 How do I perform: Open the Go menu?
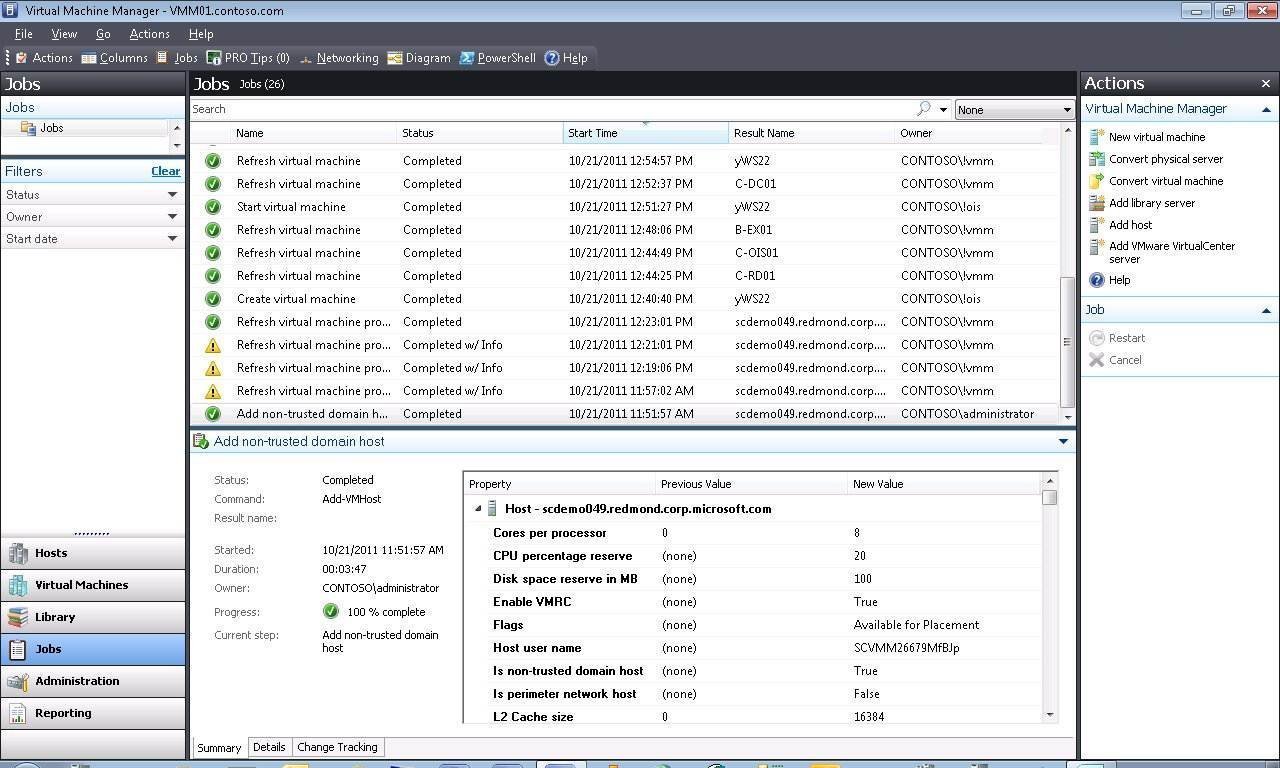103,34
